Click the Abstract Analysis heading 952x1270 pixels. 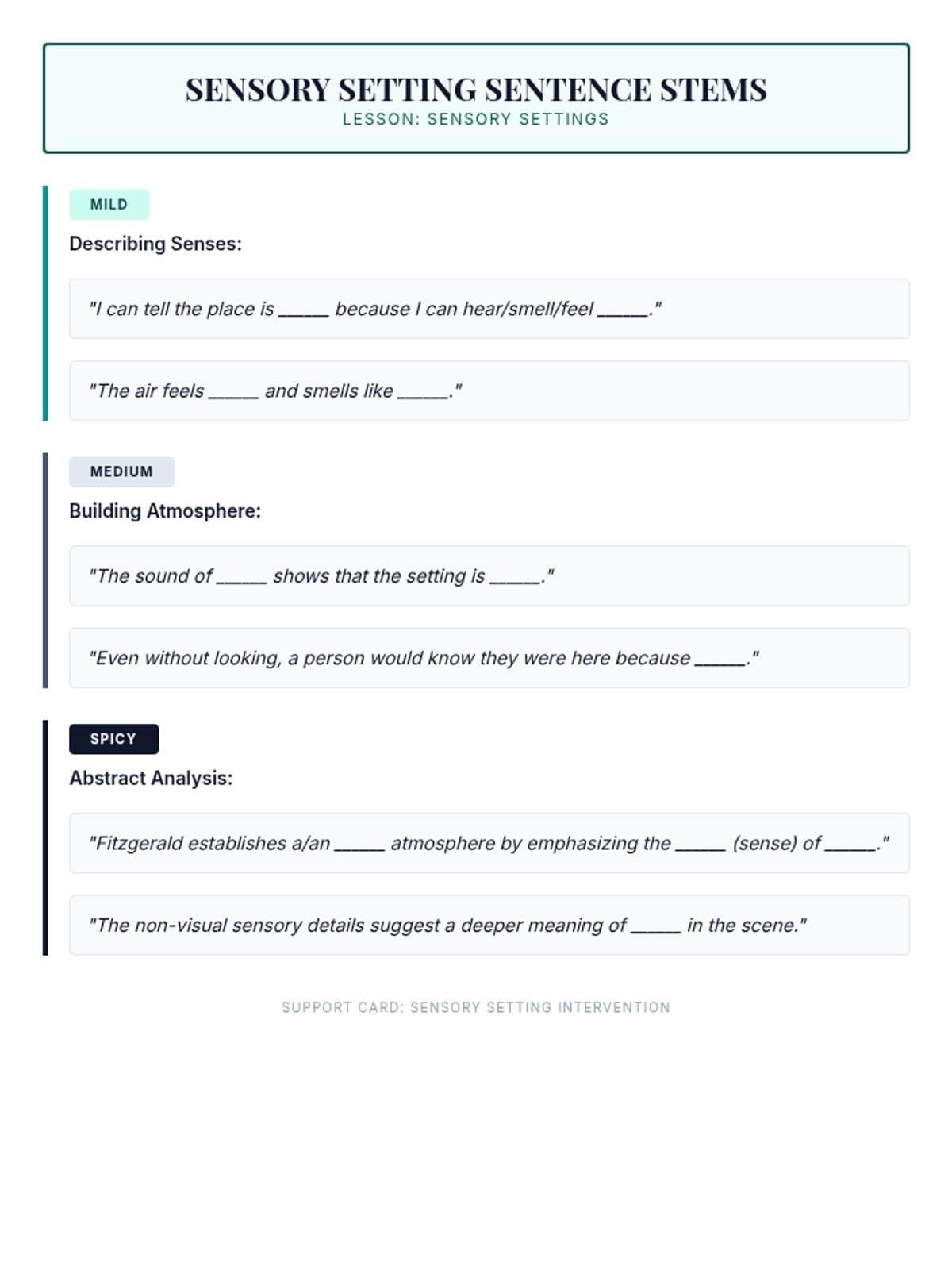pyautogui.click(x=151, y=779)
